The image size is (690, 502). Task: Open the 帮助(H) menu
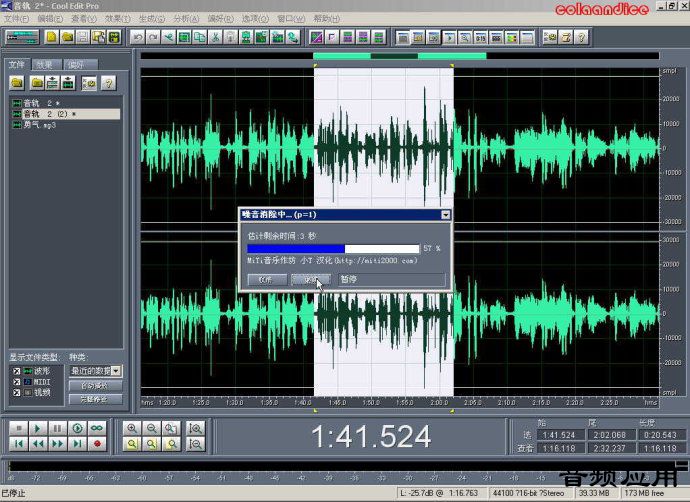(x=327, y=18)
